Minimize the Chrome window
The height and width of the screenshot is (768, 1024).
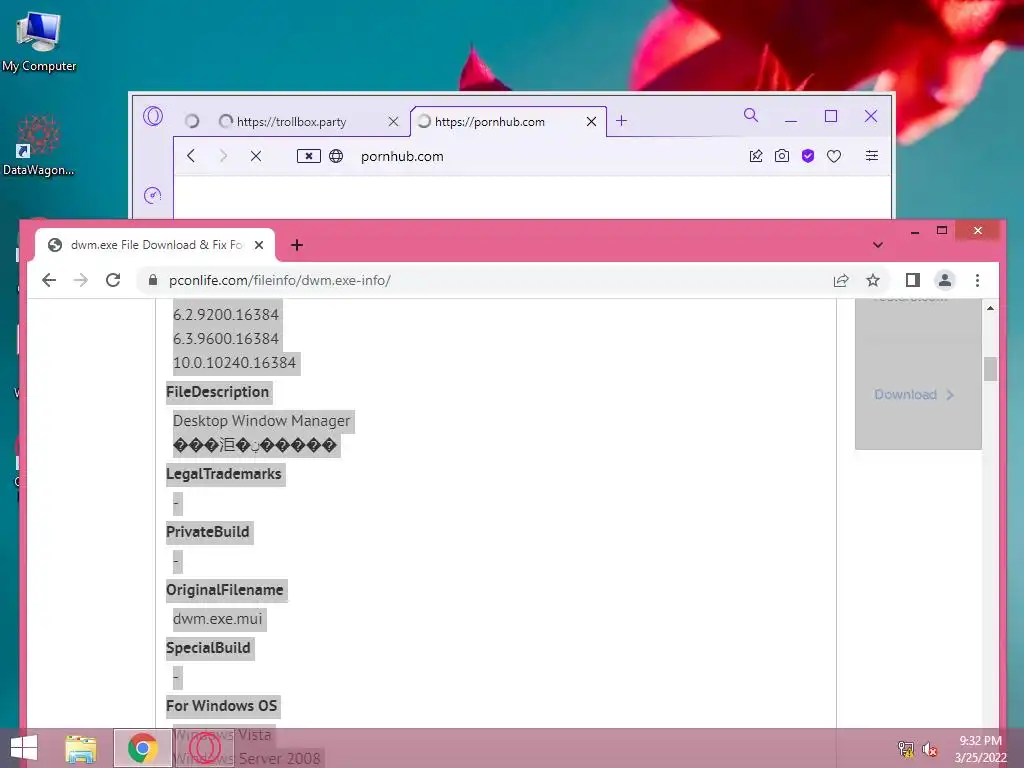[x=915, y=231]
